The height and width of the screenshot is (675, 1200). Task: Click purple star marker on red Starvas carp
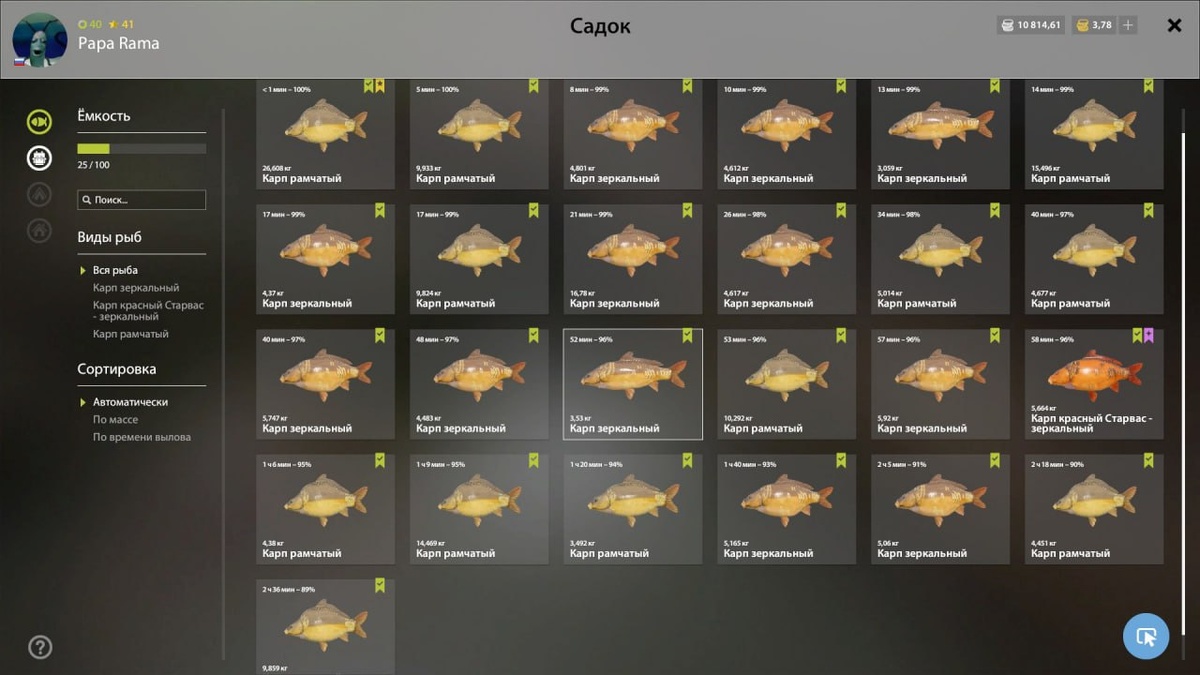1148,335
